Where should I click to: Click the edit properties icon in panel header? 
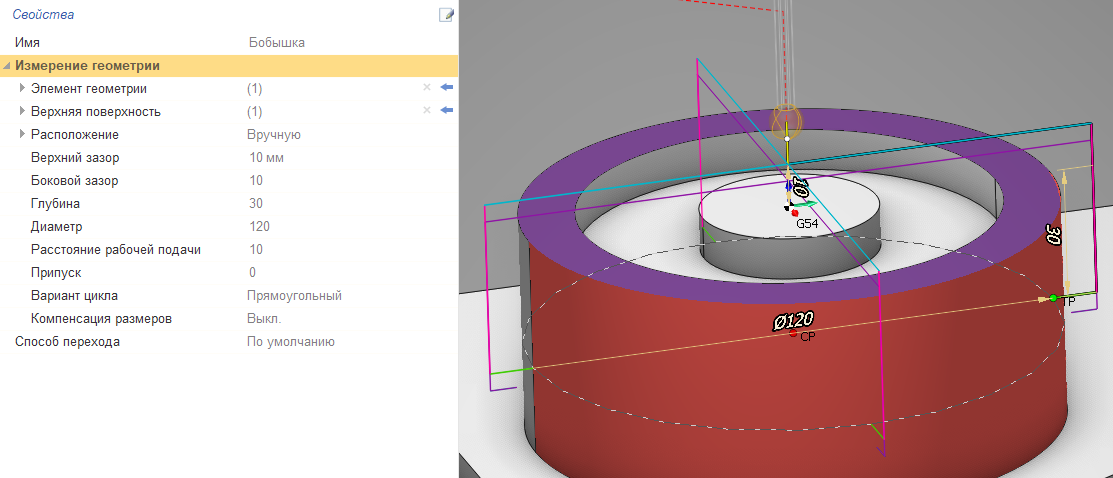(x=447, y=14)
